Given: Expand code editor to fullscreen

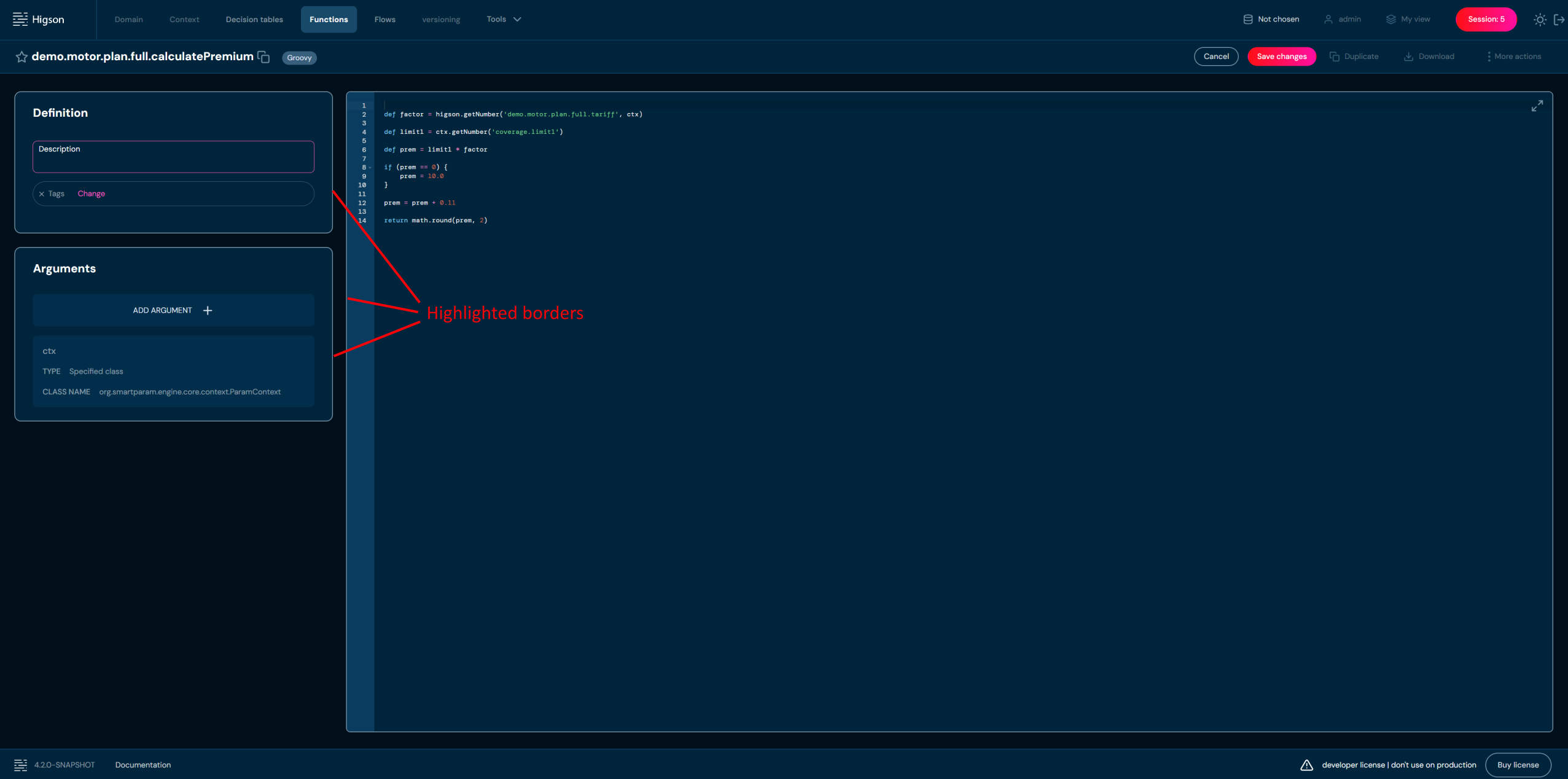Looking at the screenshot, I should point(1537,106).
